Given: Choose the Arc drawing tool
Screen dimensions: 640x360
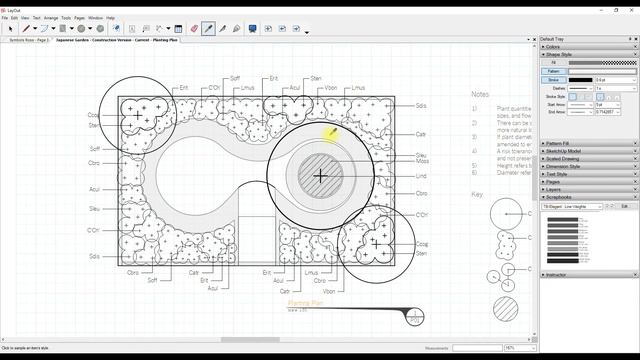Looking at the screenshot, I should 44,29.
